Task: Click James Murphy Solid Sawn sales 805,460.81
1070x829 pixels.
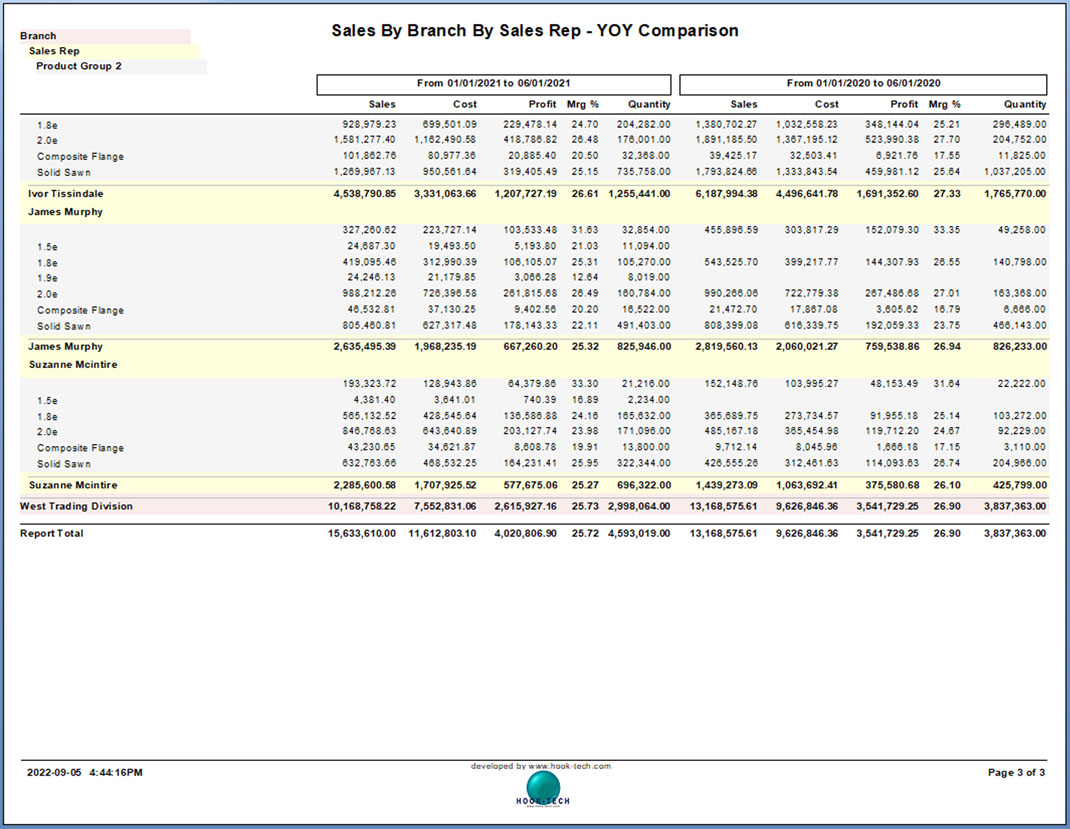Action: point(369,326)
